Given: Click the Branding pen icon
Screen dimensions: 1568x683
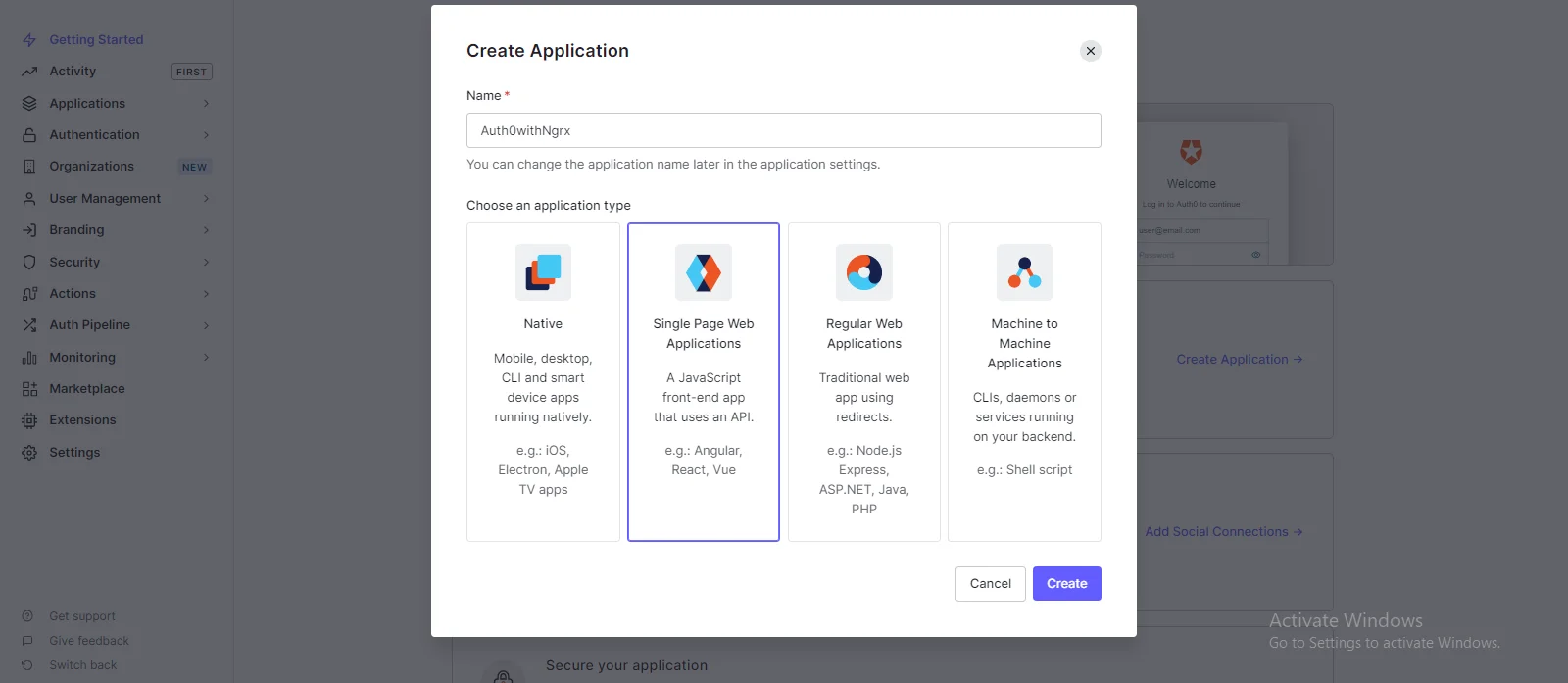Looking at the screenshot, I should click(29, 230).
